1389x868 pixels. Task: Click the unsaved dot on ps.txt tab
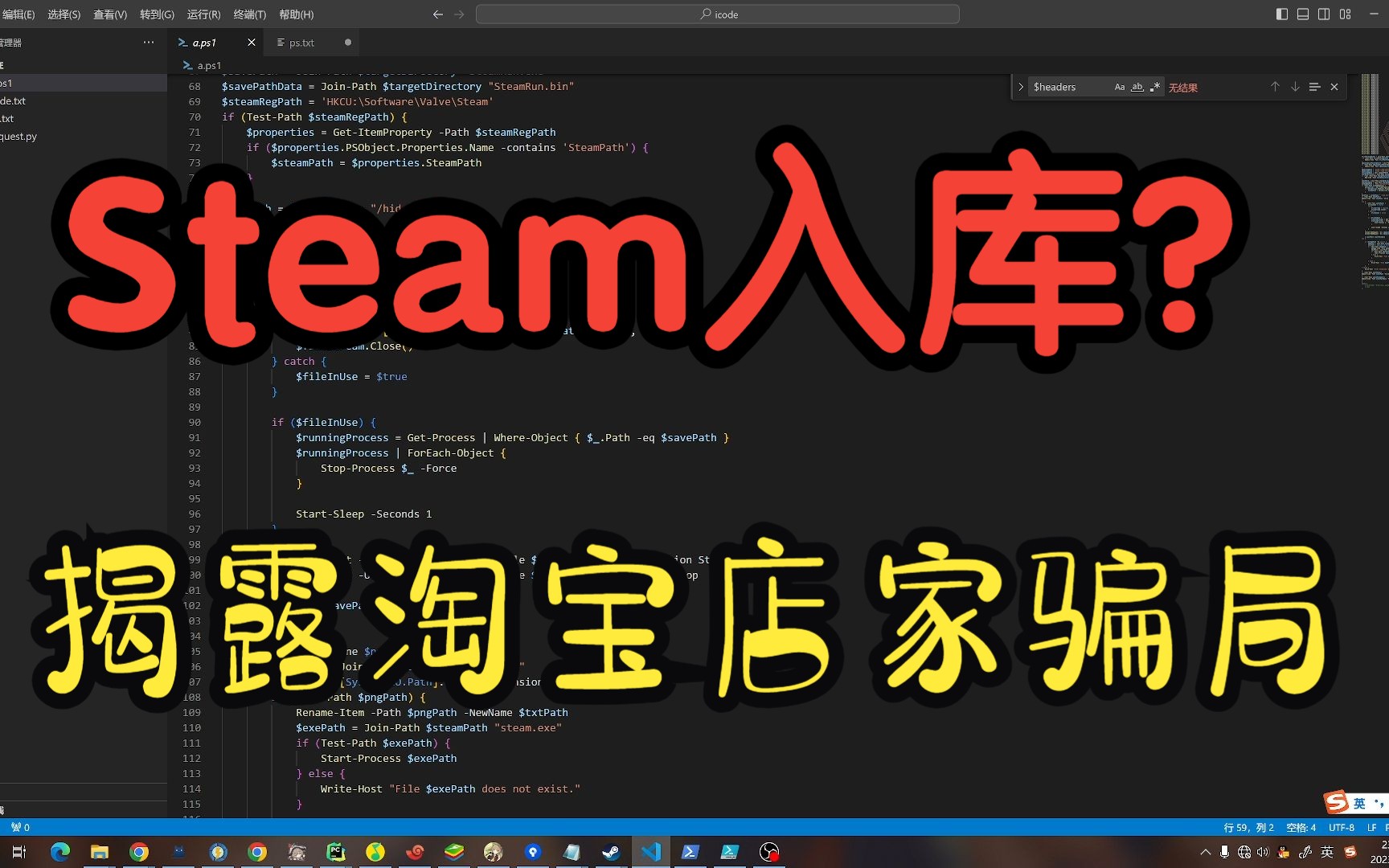coord(348,43)
